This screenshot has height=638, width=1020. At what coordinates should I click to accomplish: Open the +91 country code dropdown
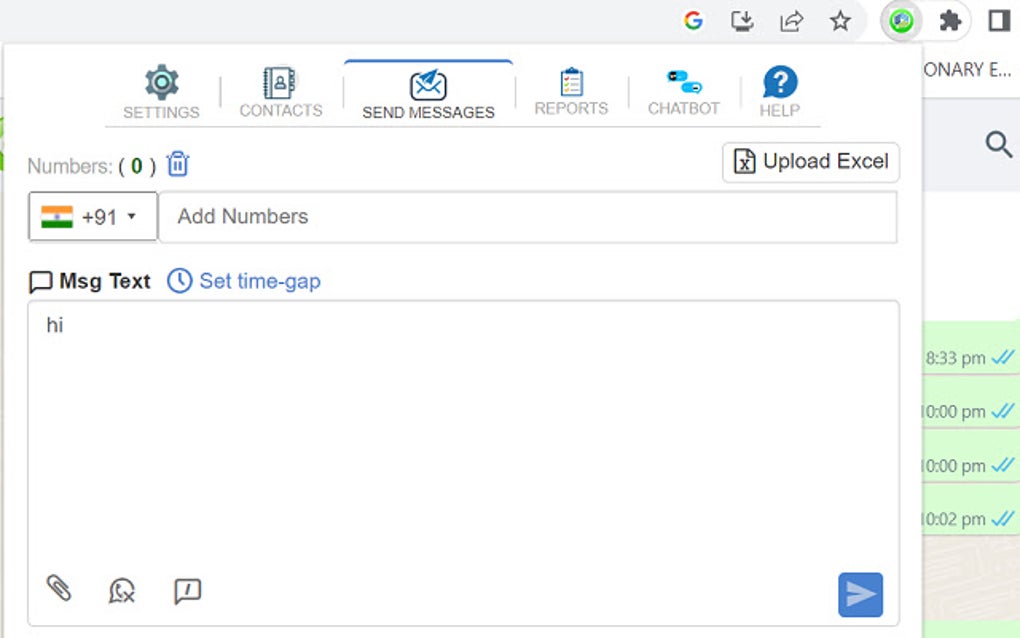pos(92,216)
